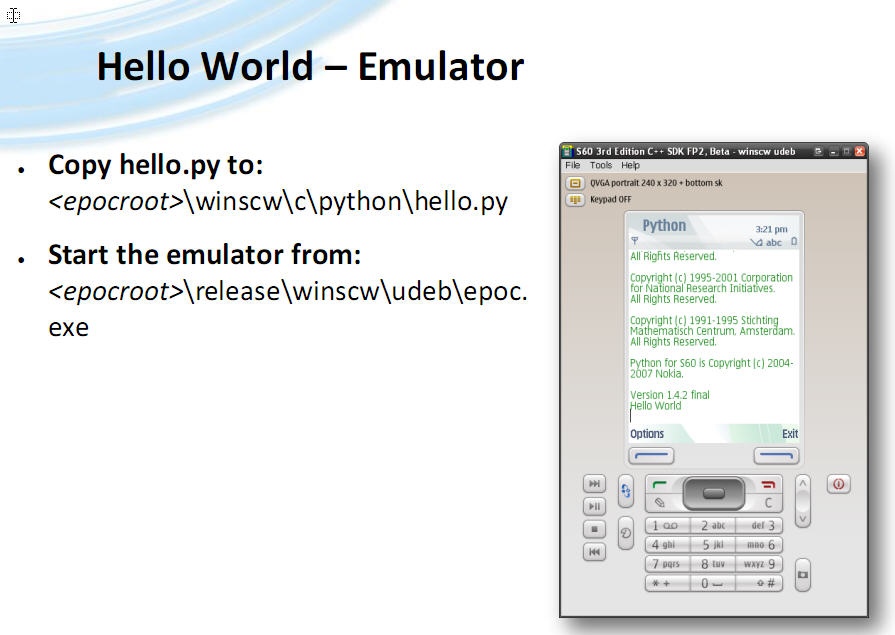Click the green call key

point(660,485)
